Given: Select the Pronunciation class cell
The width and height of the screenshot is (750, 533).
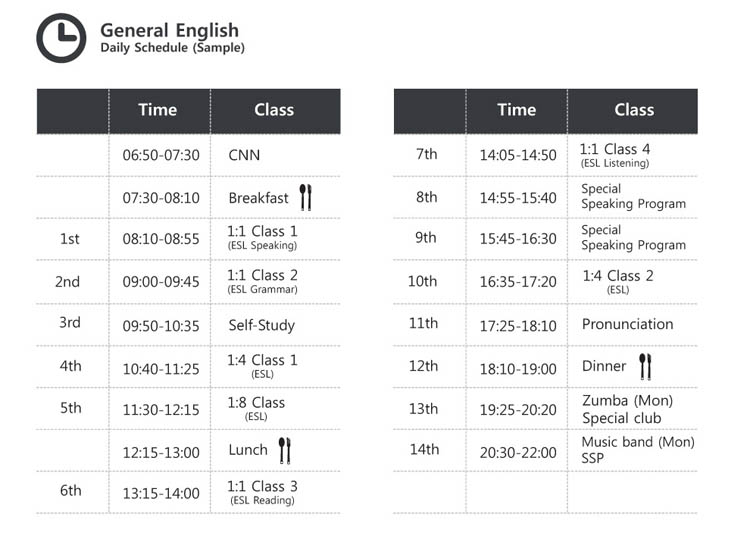Looking at the screenshot, I should pyautogui.click(x=627, y=324).
